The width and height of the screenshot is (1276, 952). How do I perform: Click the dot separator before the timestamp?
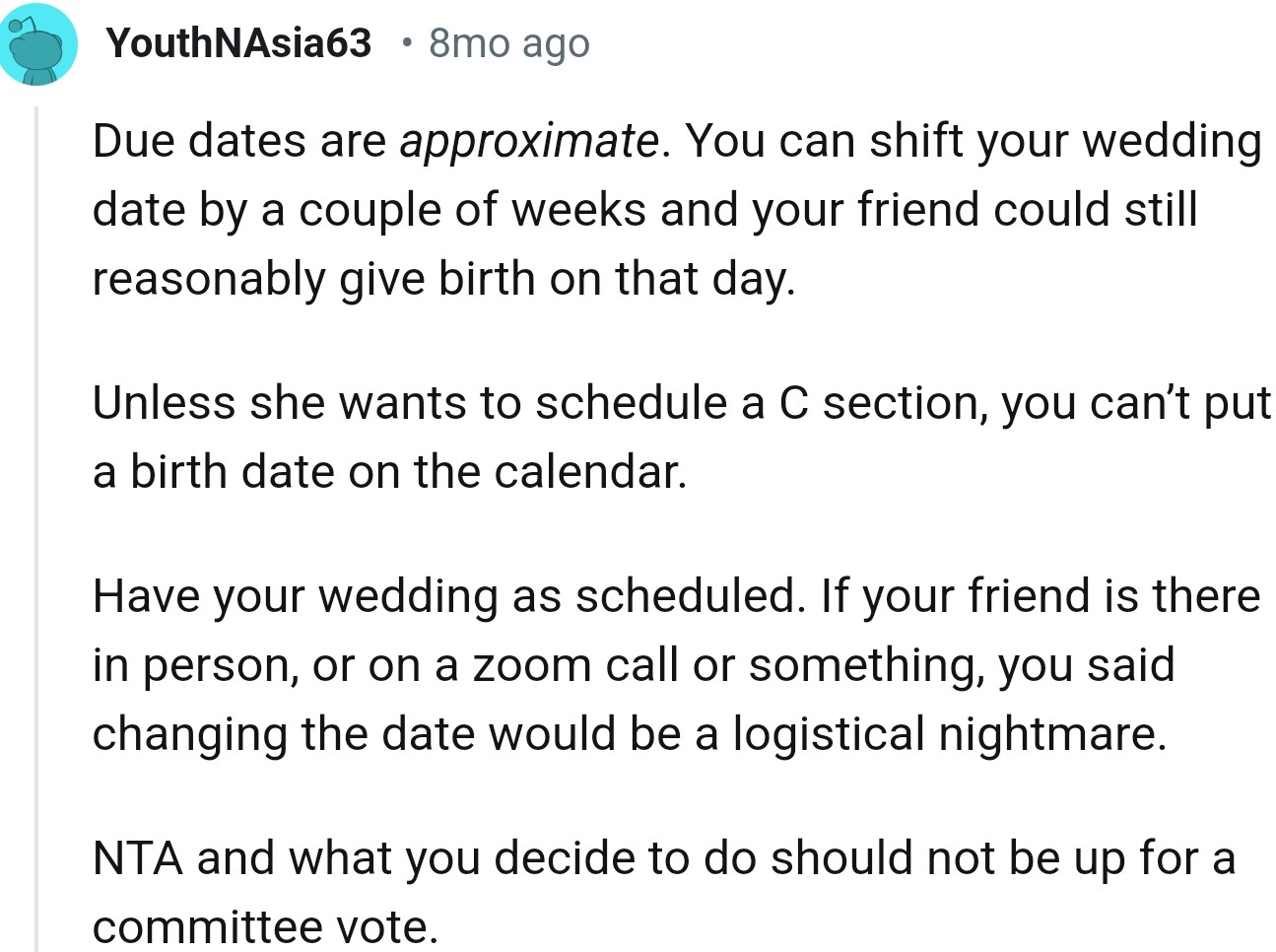pos(407,42)
